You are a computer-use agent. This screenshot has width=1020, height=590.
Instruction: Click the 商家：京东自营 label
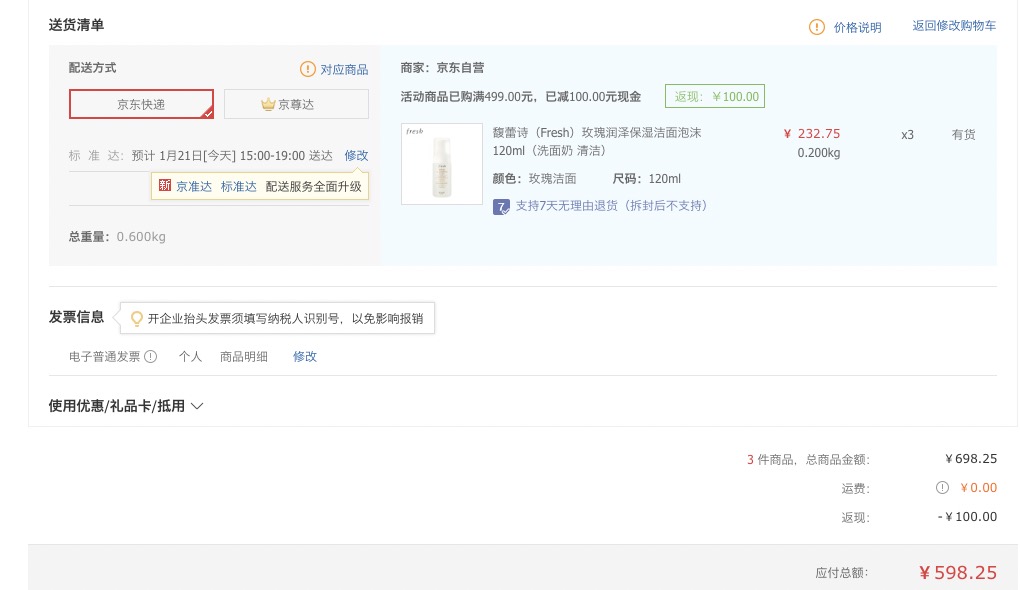coord(442,68)
